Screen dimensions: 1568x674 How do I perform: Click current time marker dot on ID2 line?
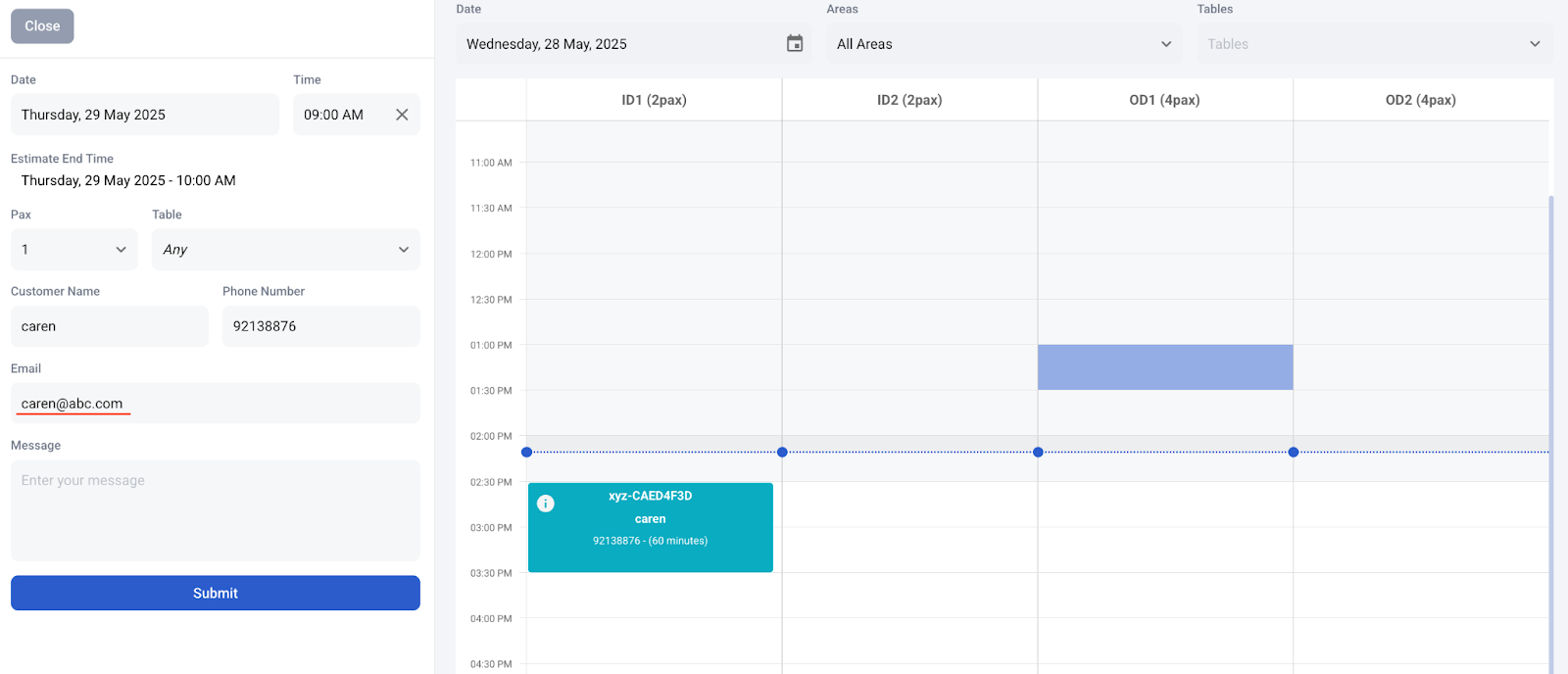[x=782, y=452]
